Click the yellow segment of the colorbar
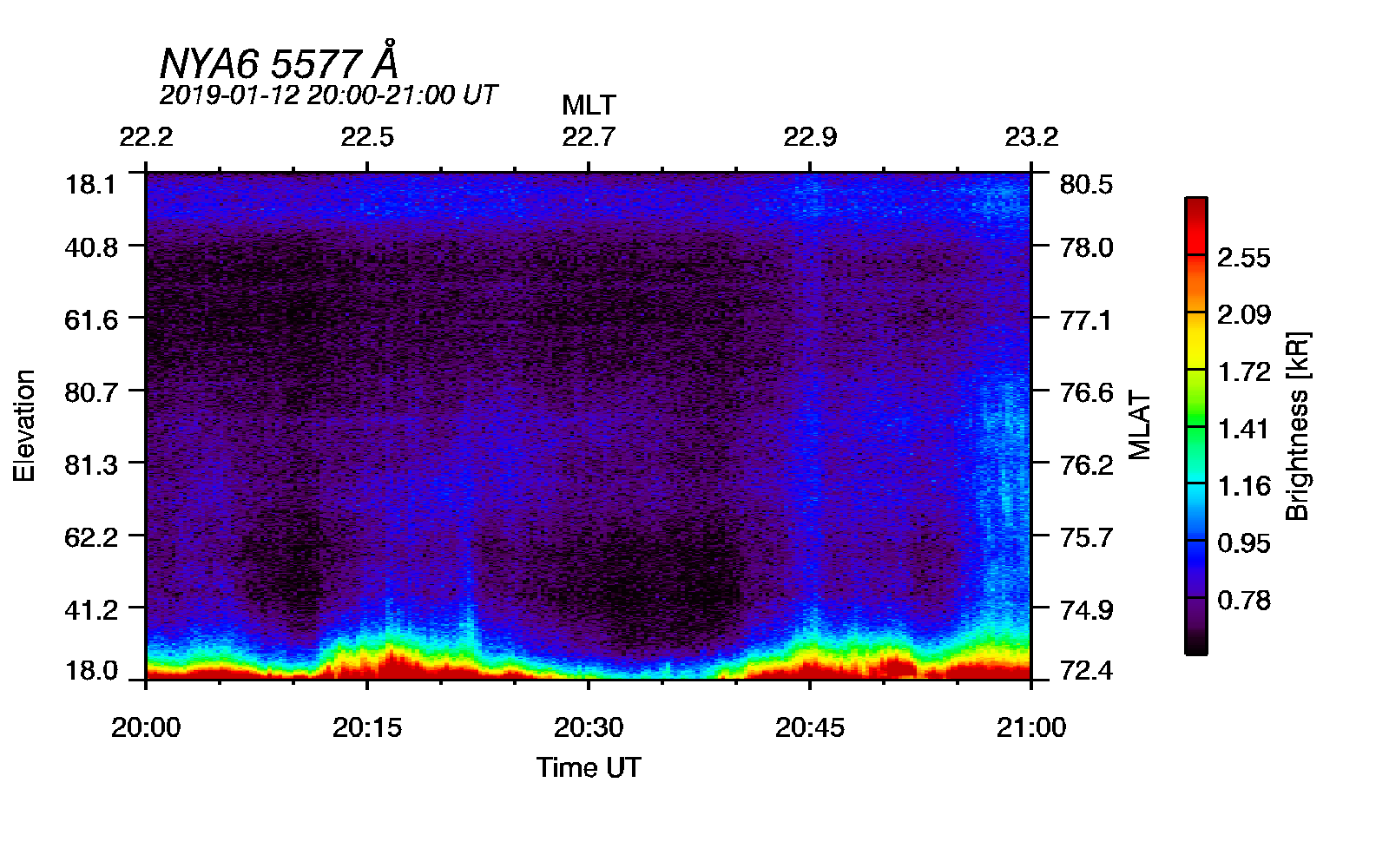The width and height of the screenshot is (1389, 868). coord(1196,341)
